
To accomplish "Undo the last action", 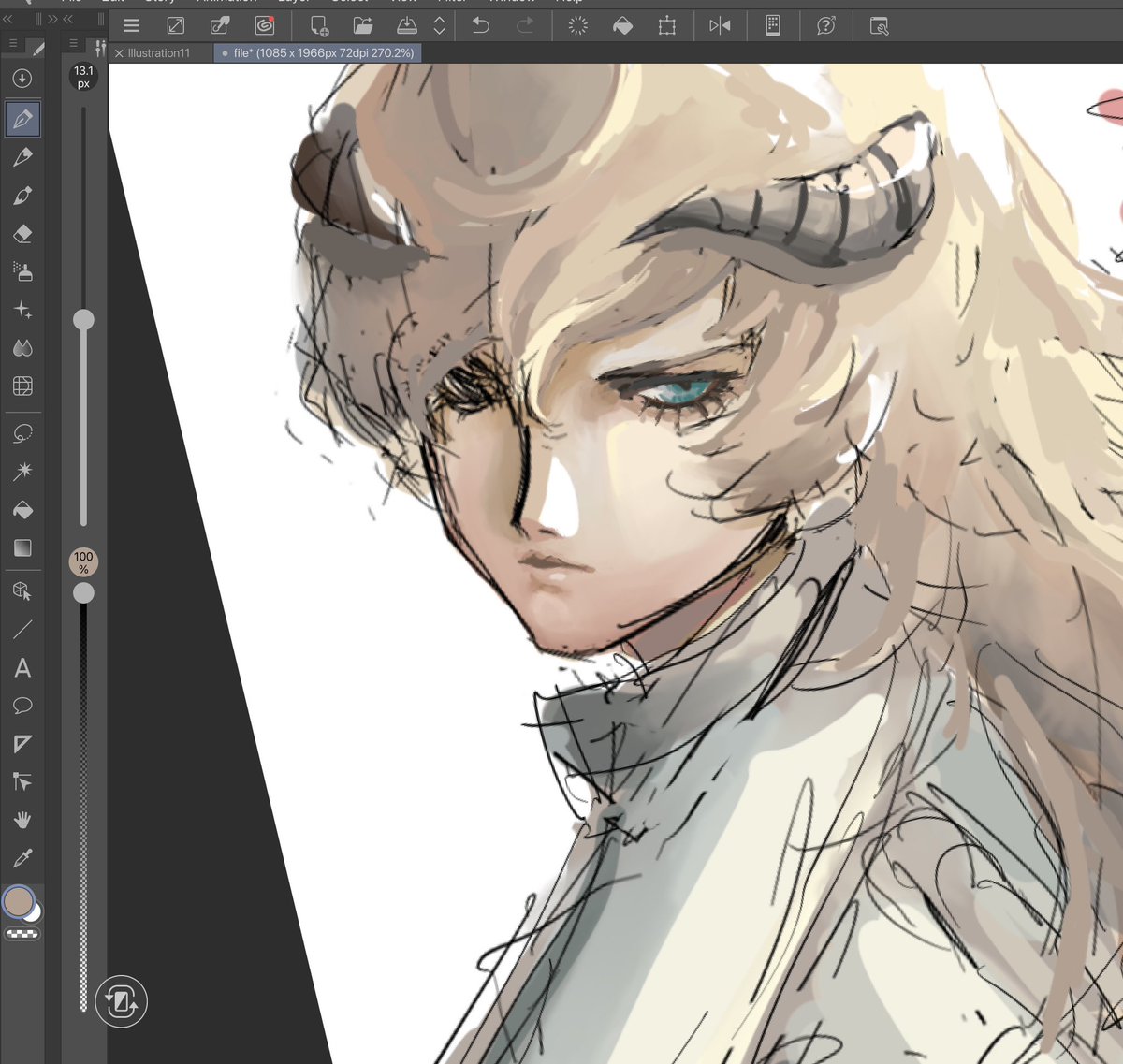I will pos(481,26).
